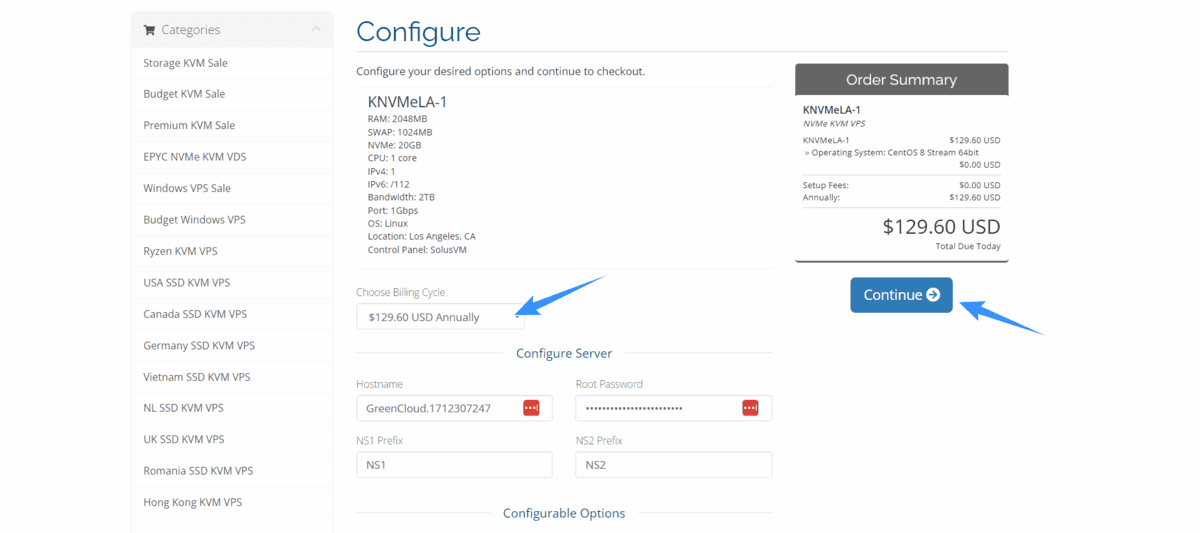Select Germany SSD KVM VPS category
The width and height of the screenshot is (1200, 533).
(x=232, y=346)
